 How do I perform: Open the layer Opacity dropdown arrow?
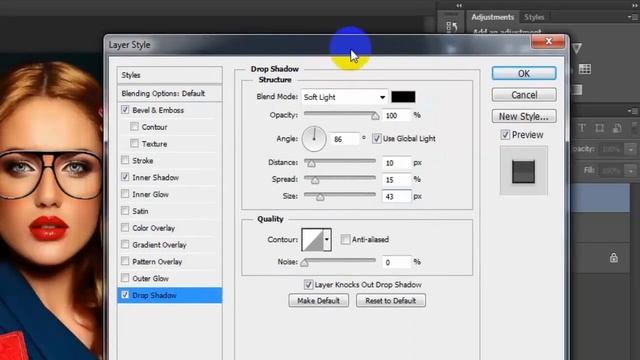pos(631,149)
